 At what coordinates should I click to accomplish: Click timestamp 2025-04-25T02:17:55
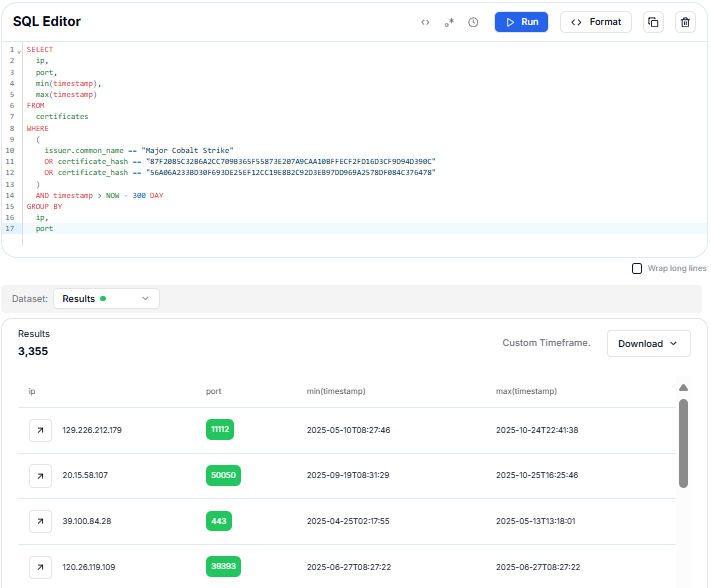[348, 521]
